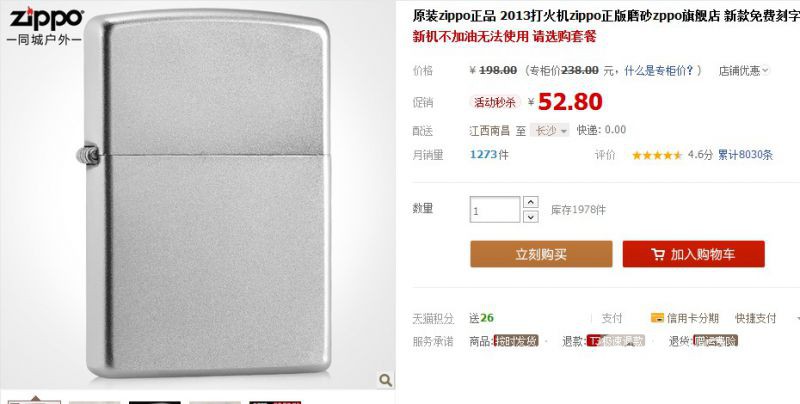Click the credit card installment icon

pyautogui.click(x=657, y=318)
